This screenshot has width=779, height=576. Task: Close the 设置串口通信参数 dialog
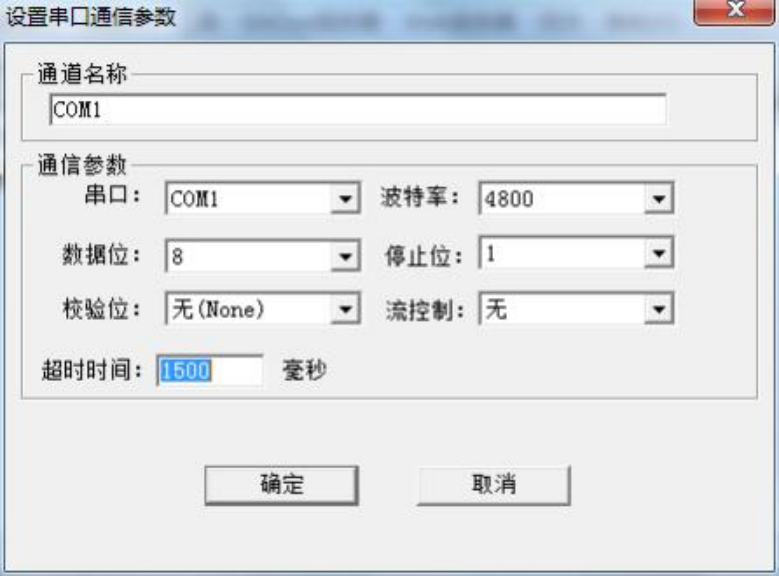coord(734,10)
